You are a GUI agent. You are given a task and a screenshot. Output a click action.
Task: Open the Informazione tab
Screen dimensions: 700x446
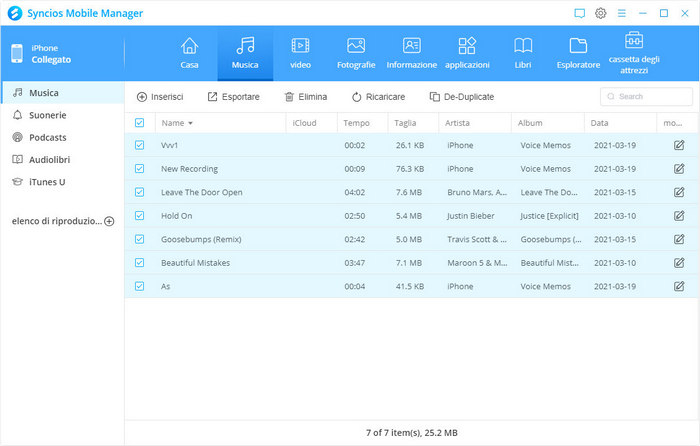412,53
